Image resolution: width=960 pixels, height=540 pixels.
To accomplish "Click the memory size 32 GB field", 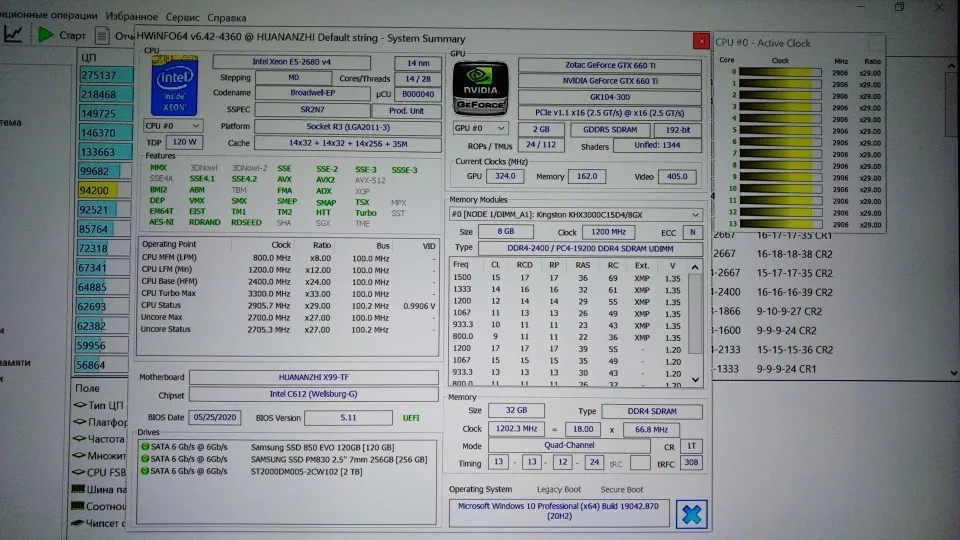I will pyautogui.click(x=516, y=410).
